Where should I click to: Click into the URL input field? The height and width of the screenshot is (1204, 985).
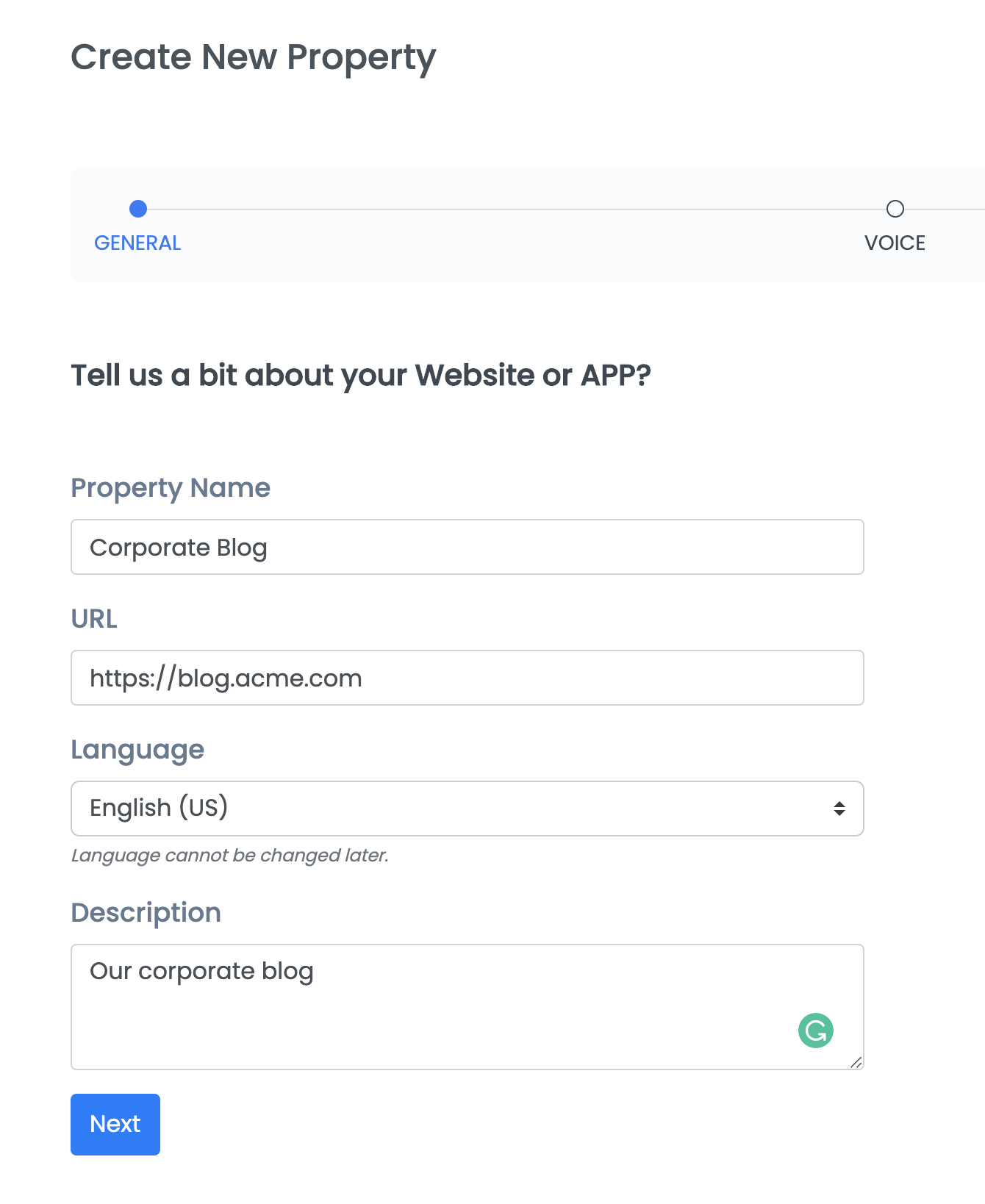click(x=467, y=678)
